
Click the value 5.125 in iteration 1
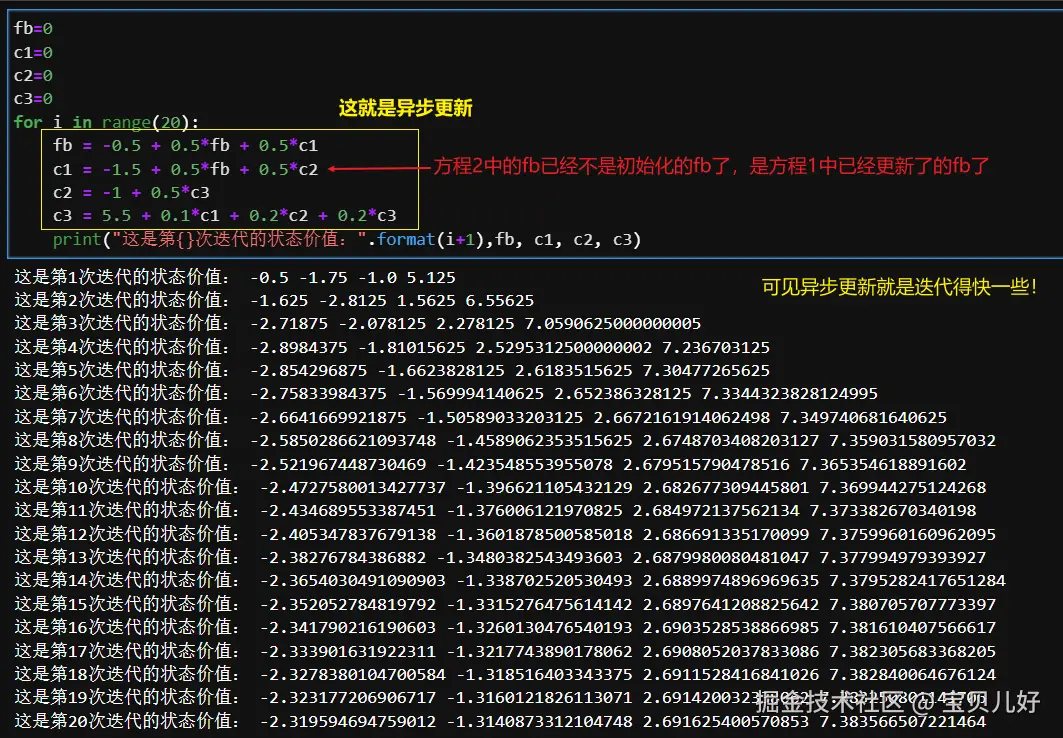(x=431, y=278)
